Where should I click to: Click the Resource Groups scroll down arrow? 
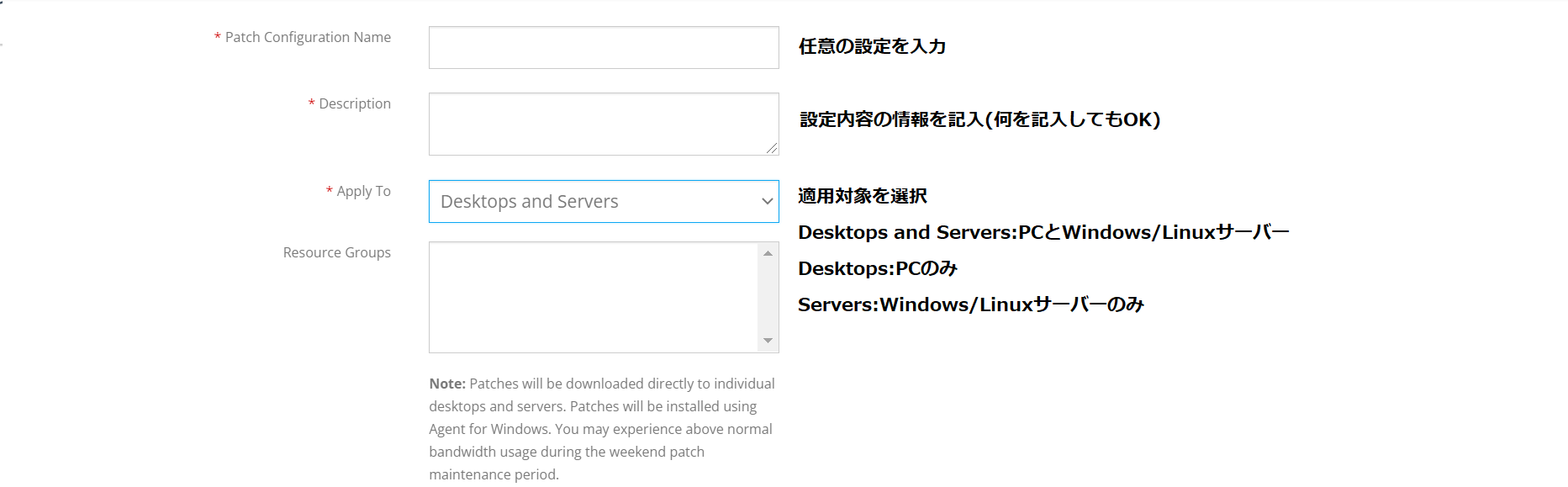768,341
